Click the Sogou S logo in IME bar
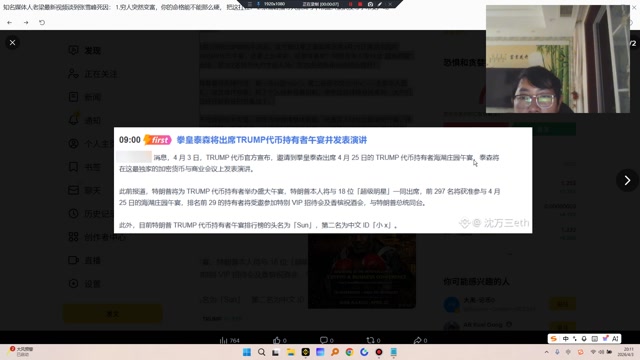 click(x=553, y=339)
